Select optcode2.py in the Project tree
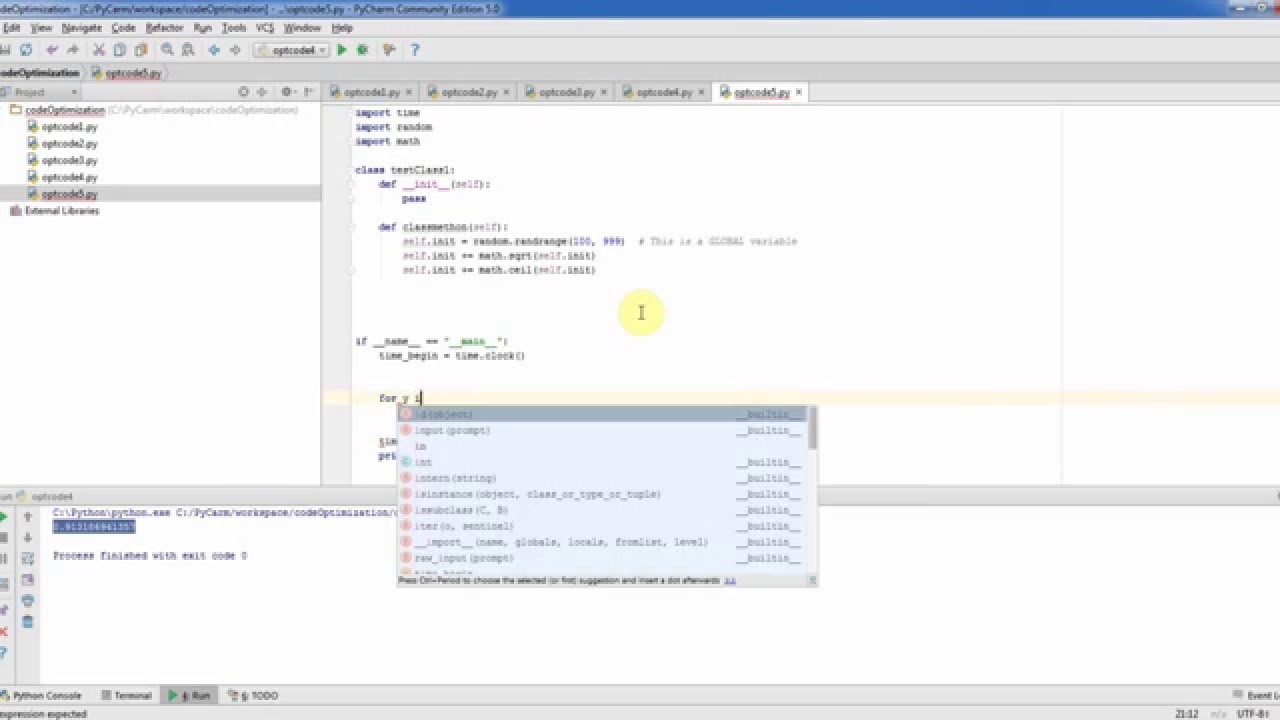 click(x=69, y=144)
